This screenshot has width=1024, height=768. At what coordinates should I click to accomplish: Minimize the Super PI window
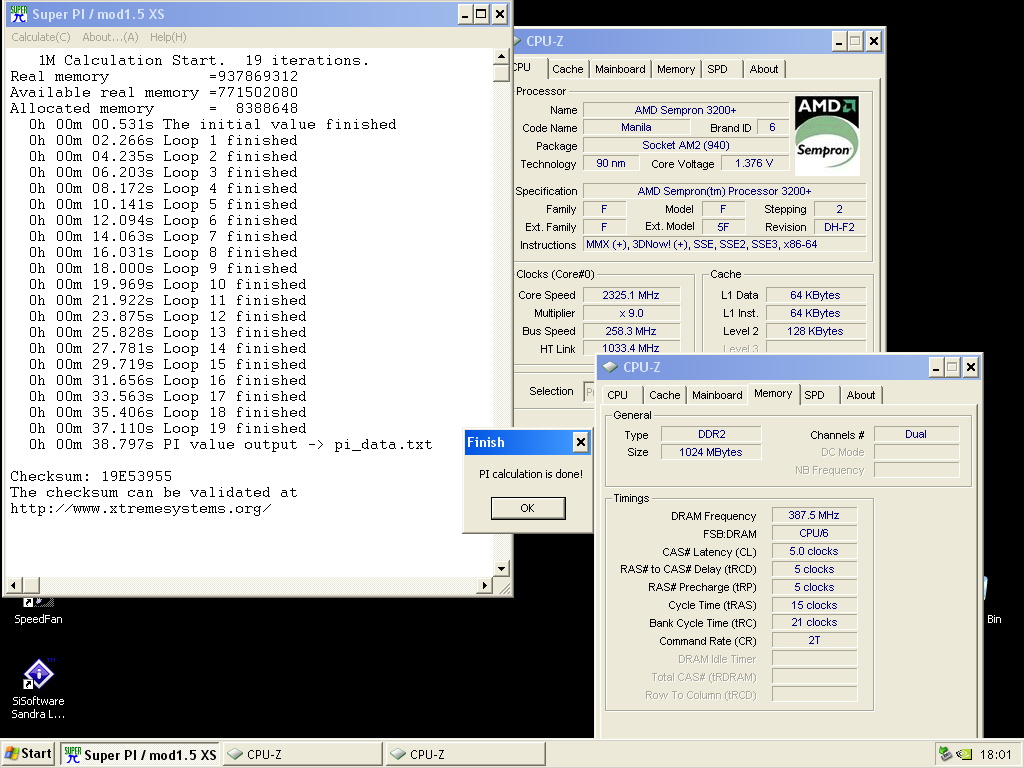[x=465, y=14]
